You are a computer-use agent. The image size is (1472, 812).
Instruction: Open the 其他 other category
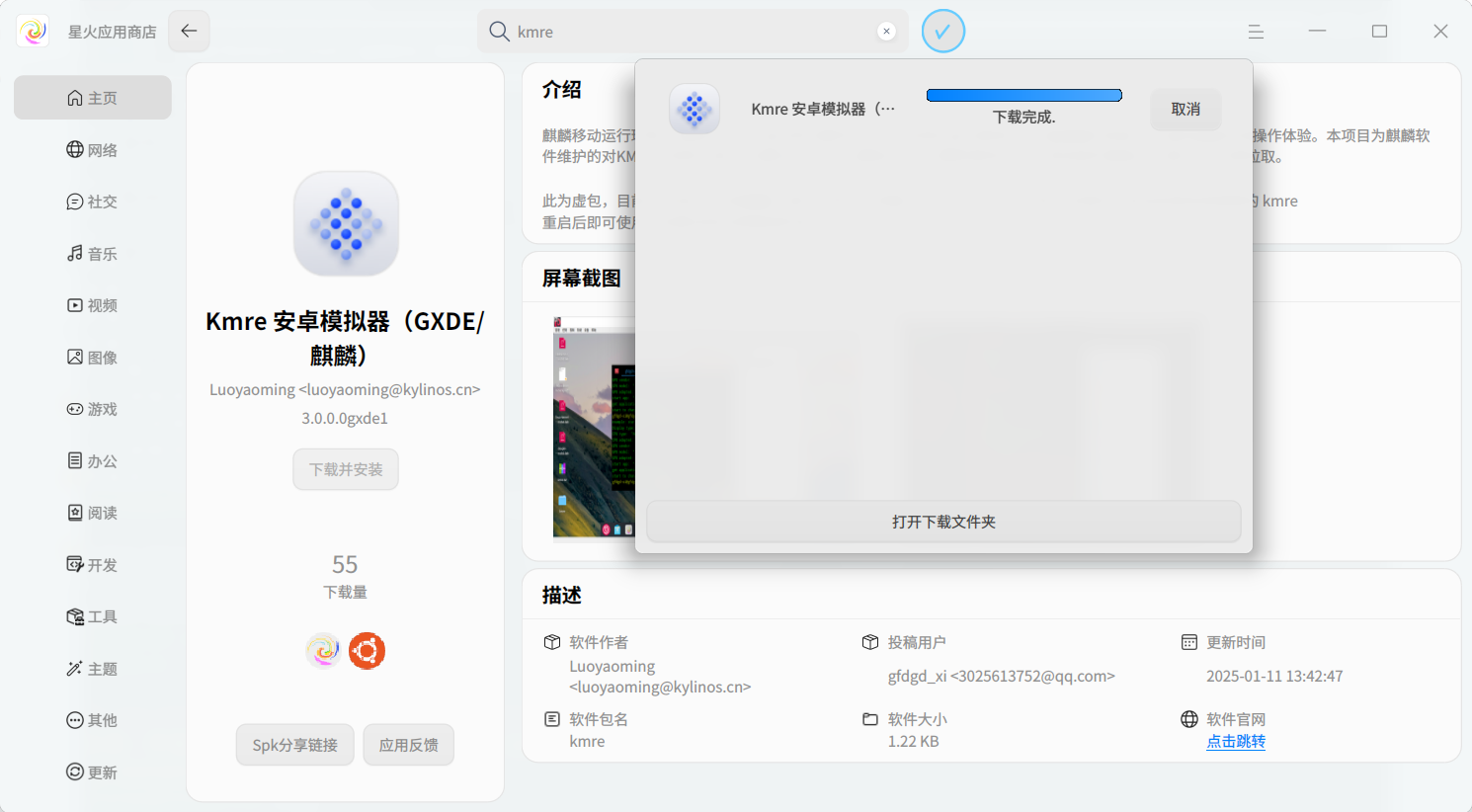tap(93, 720)
